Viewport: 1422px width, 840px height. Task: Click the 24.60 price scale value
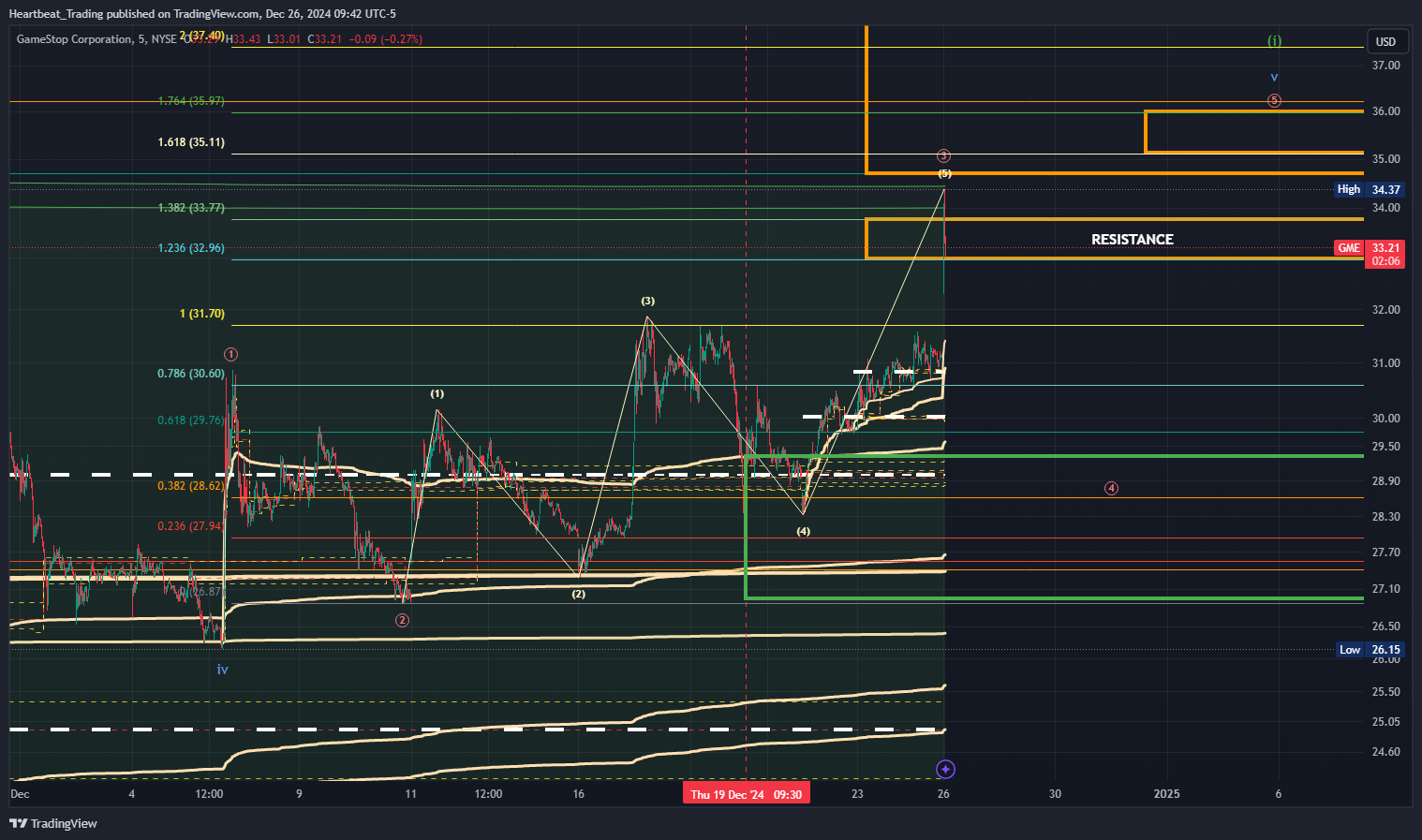(x=1385, y=752)
